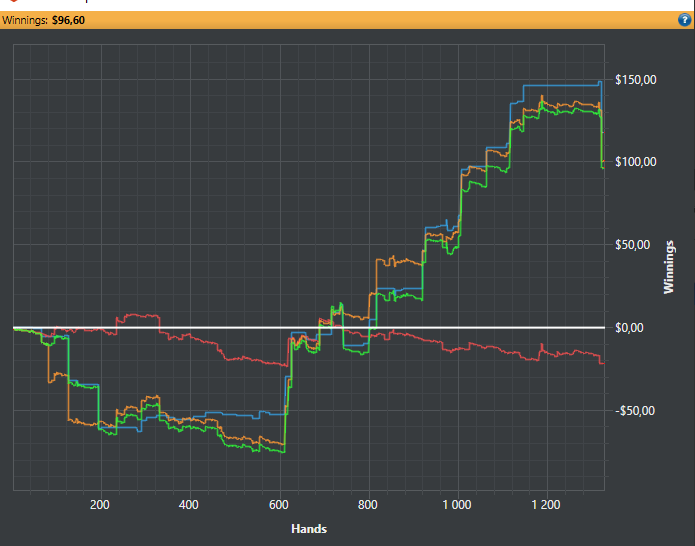Click the 200 hands tick label
Screen dimensions: 695x546
click(x=100, y=505)
